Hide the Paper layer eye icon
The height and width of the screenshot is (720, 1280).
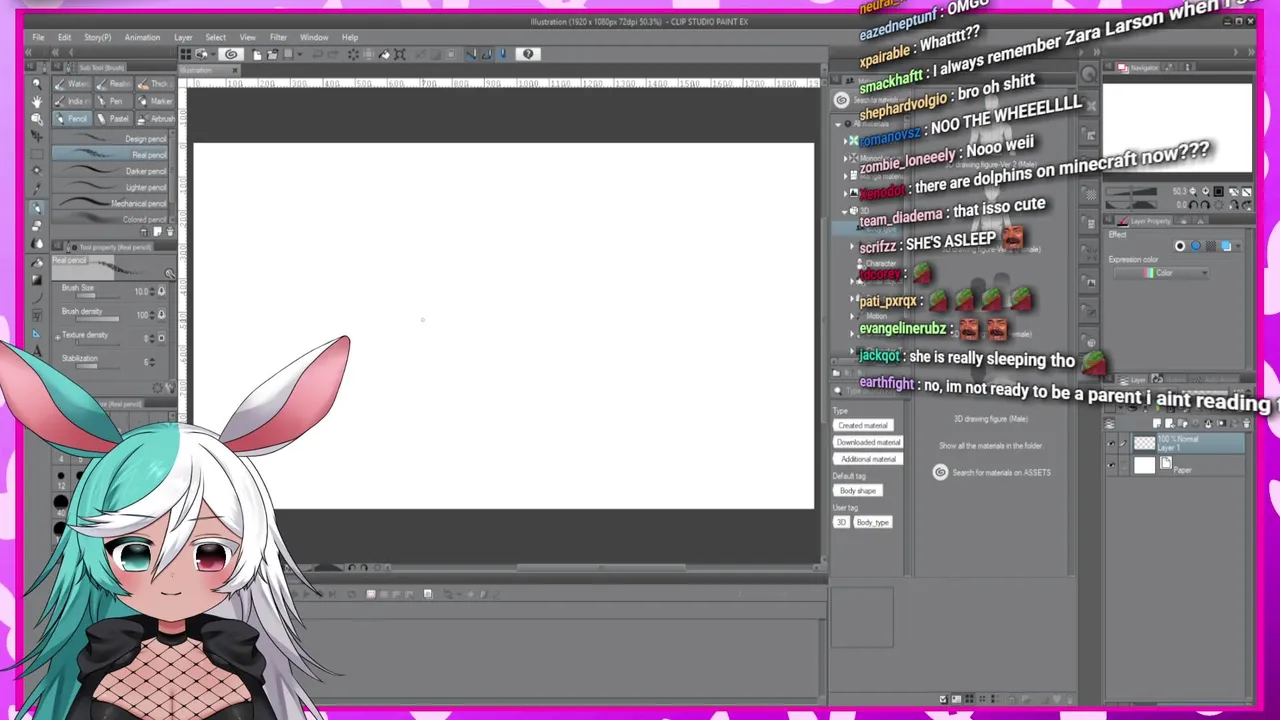[1111, 465]
